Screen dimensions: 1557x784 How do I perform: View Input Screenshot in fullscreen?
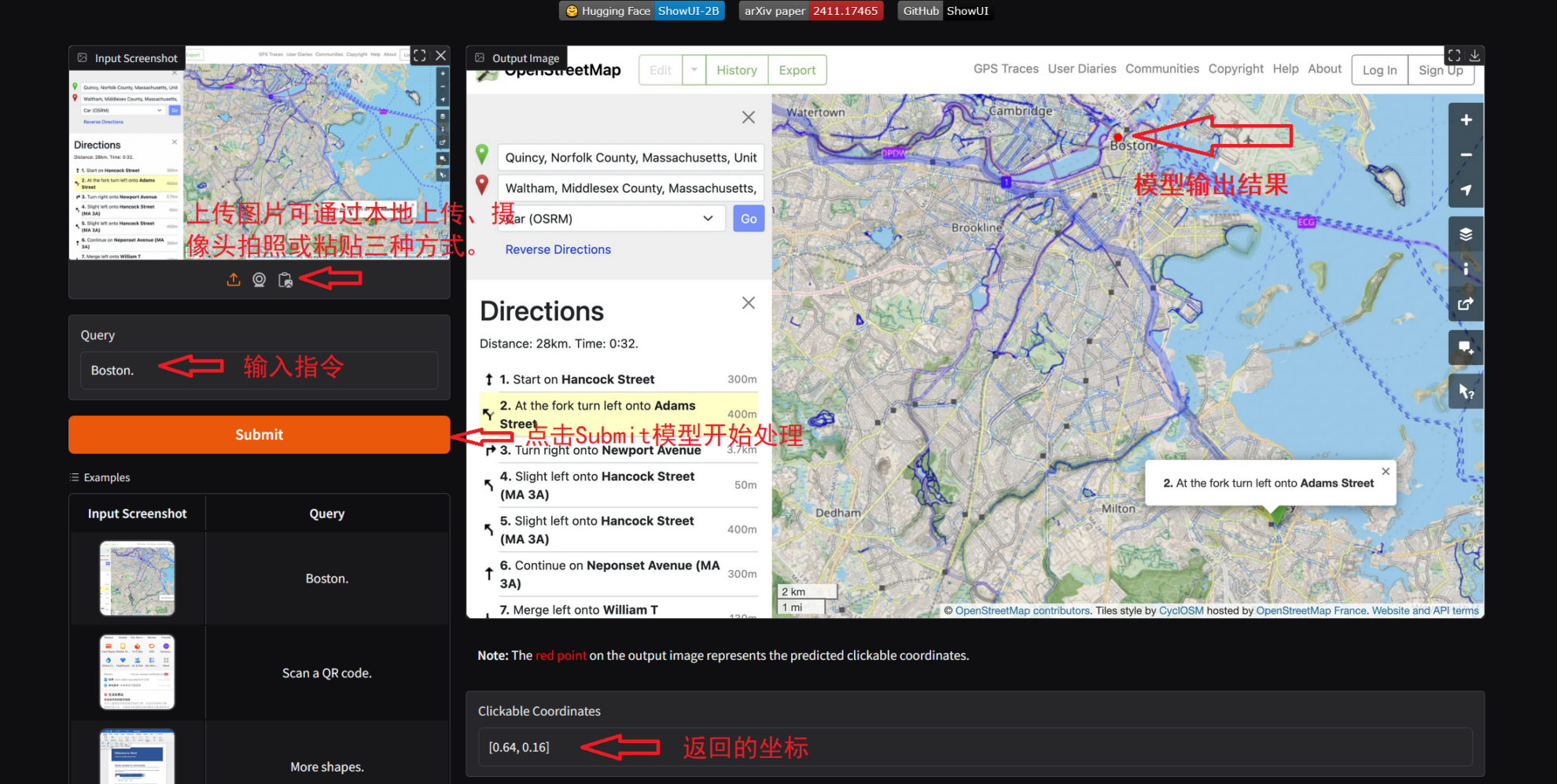(x=420, y=56)
